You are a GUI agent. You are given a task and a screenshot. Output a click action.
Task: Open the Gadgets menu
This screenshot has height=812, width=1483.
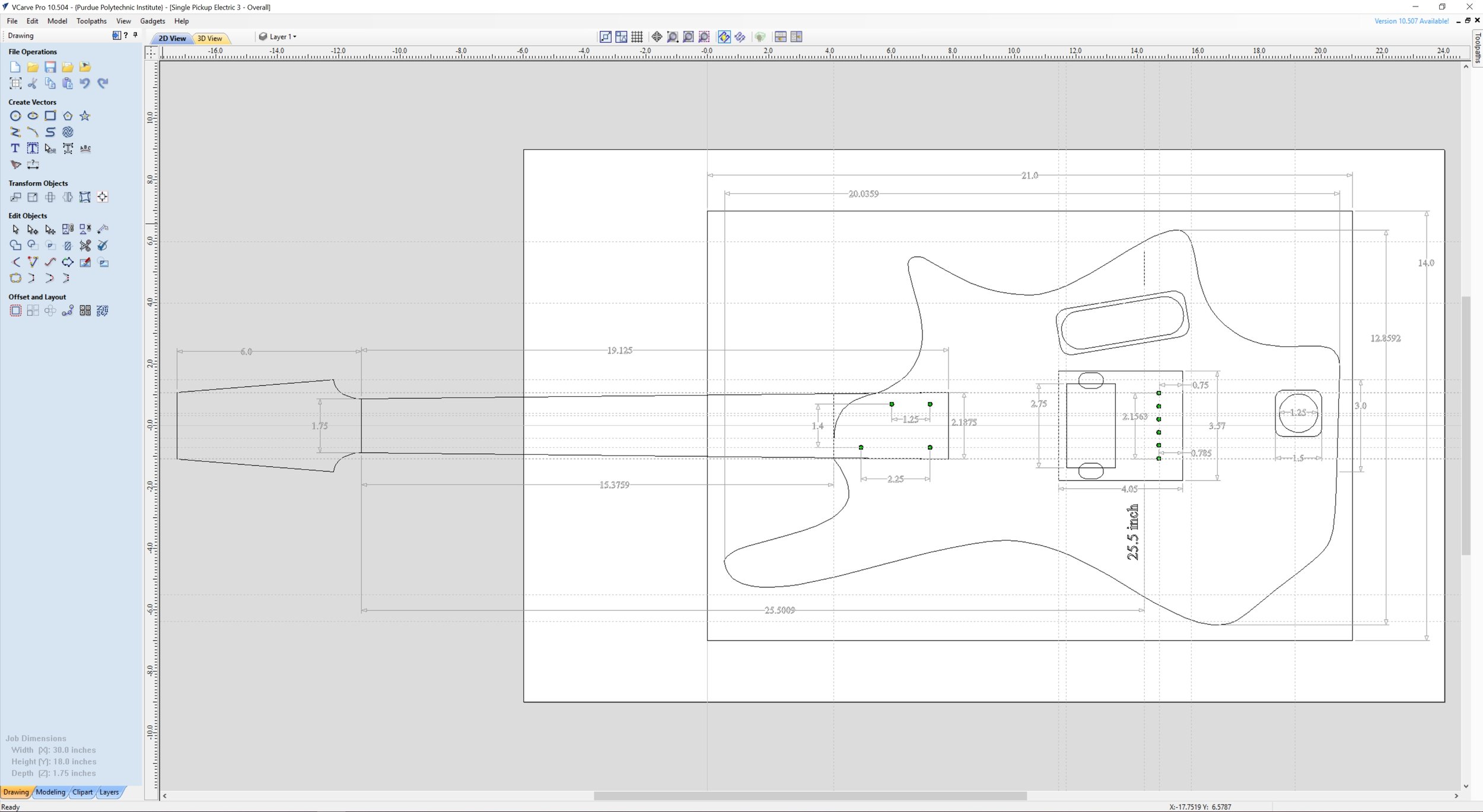pos(152,21)
